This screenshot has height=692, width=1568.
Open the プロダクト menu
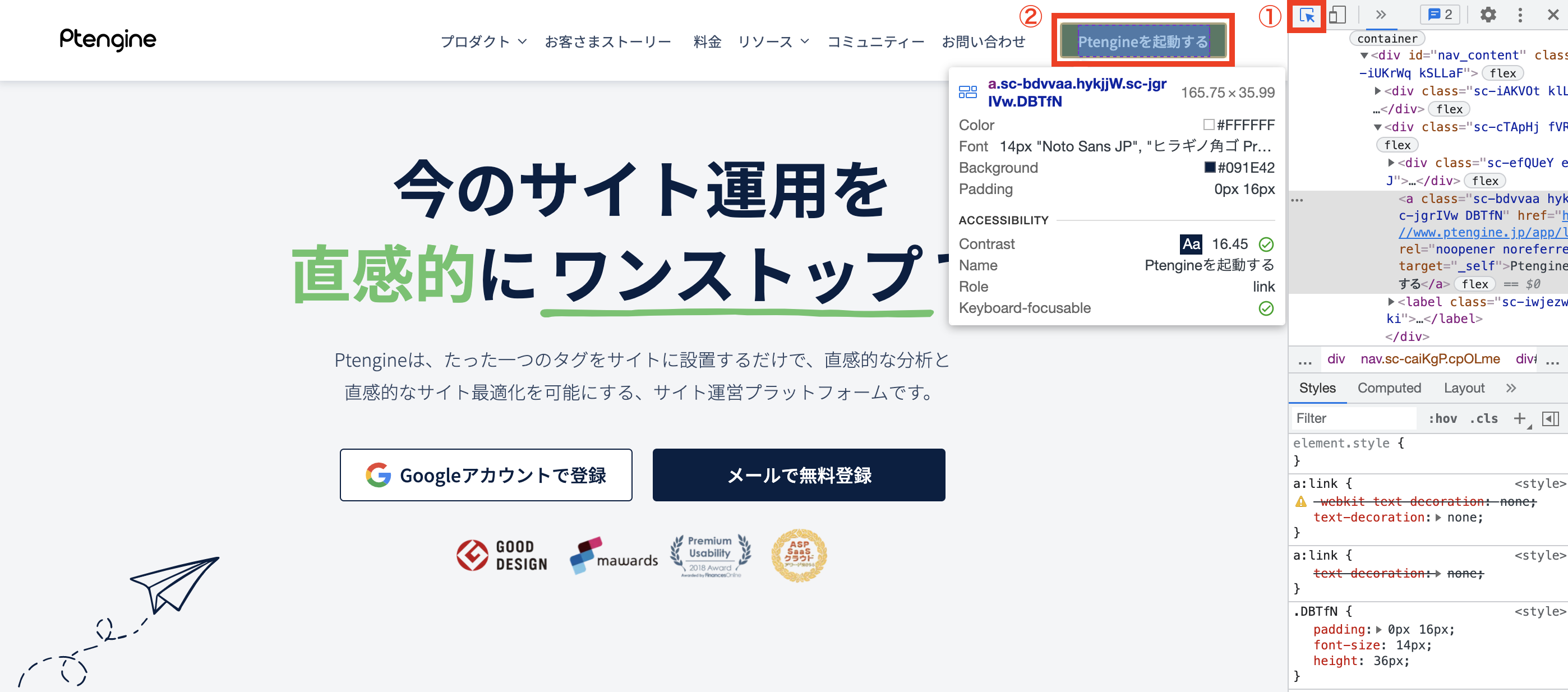pyautogui.click(x=483, y=41)
